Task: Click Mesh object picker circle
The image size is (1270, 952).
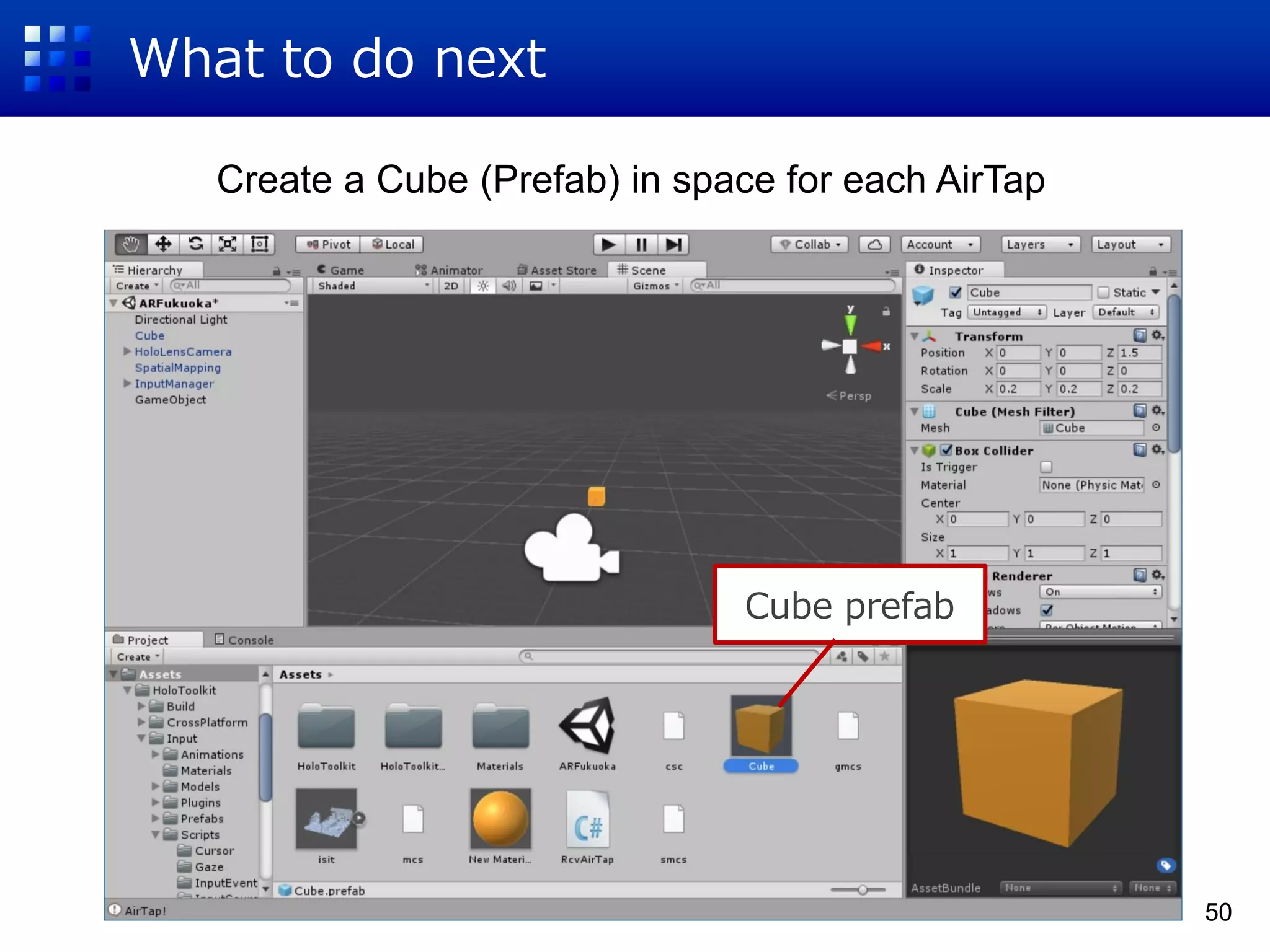Action: point(1156,428)
